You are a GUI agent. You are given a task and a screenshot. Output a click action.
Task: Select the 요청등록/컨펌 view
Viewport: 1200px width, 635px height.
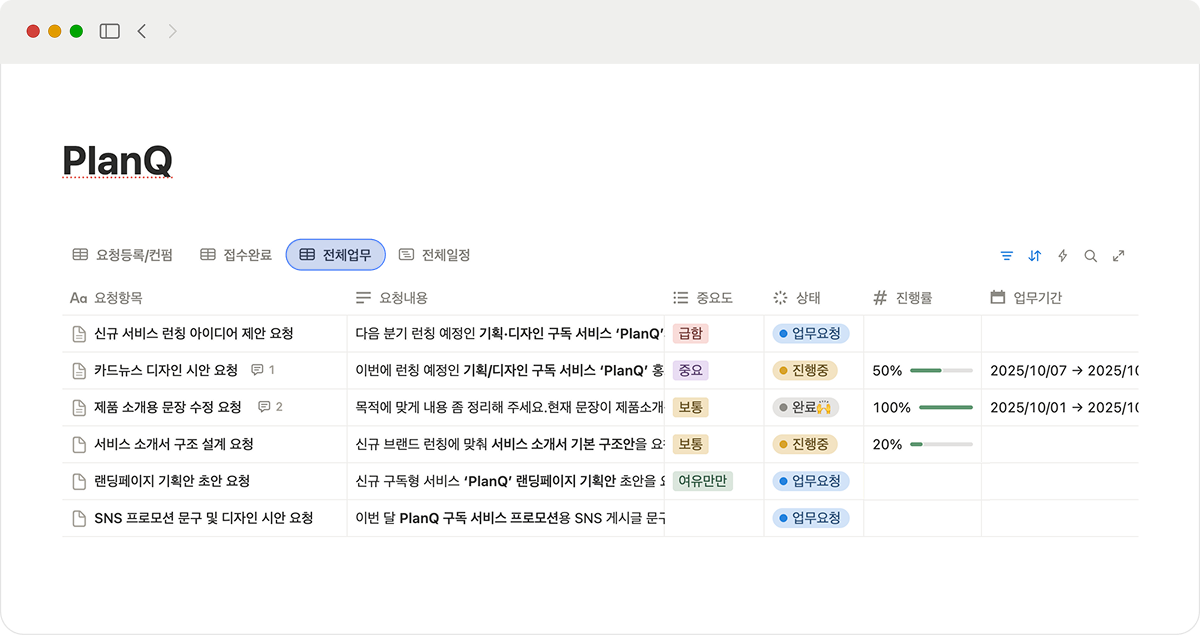pos(121,254)
